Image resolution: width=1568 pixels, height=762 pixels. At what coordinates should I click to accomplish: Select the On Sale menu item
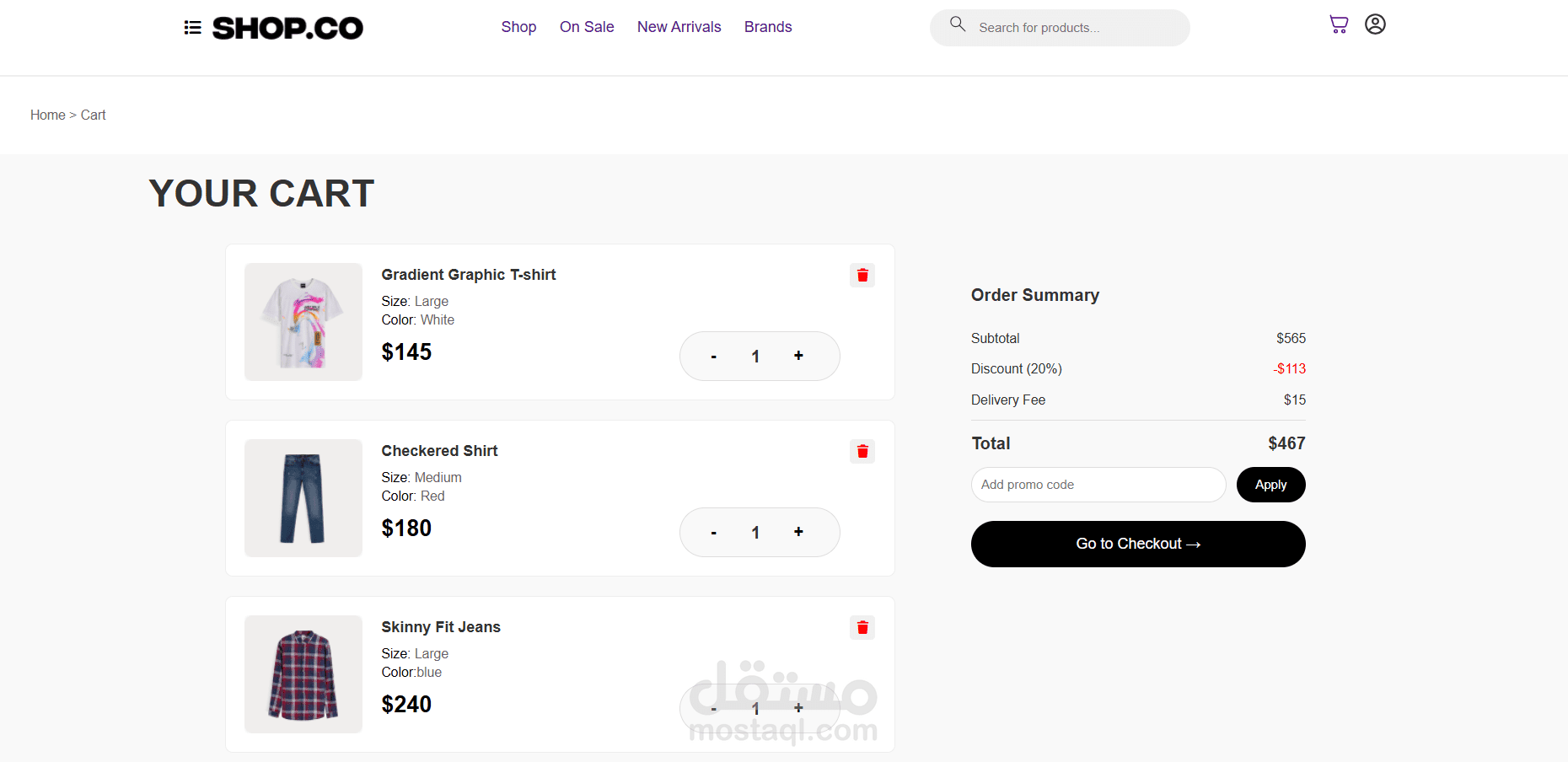[587, 26]
